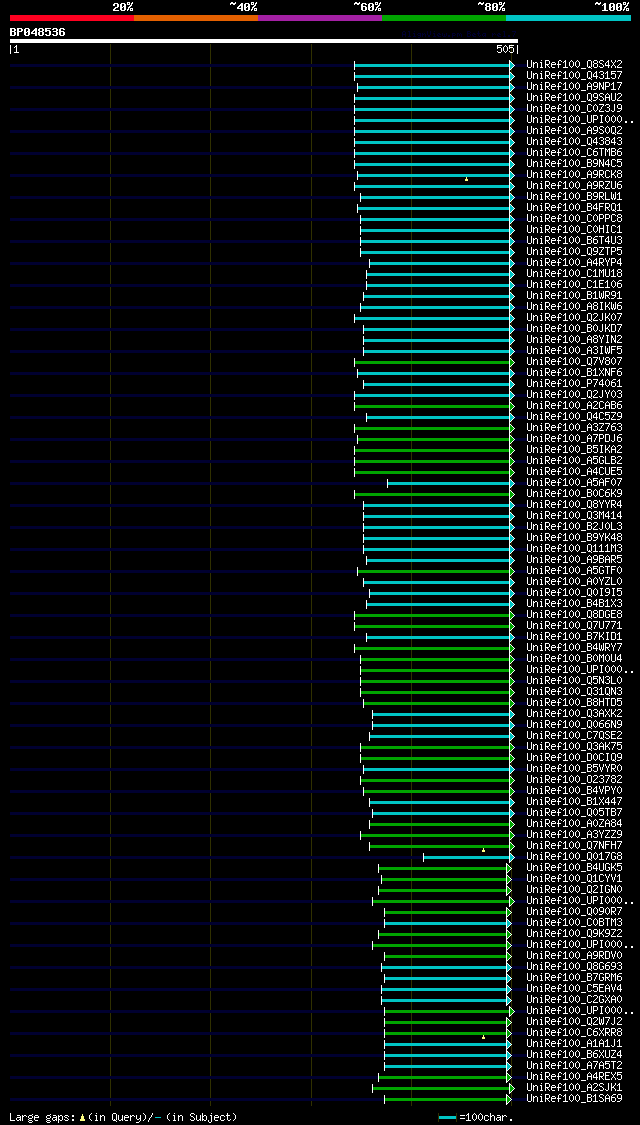Open hit UniRef100_B1X447
The width and height of the screenshot is (640, 1125).
[x=574, y=801]
